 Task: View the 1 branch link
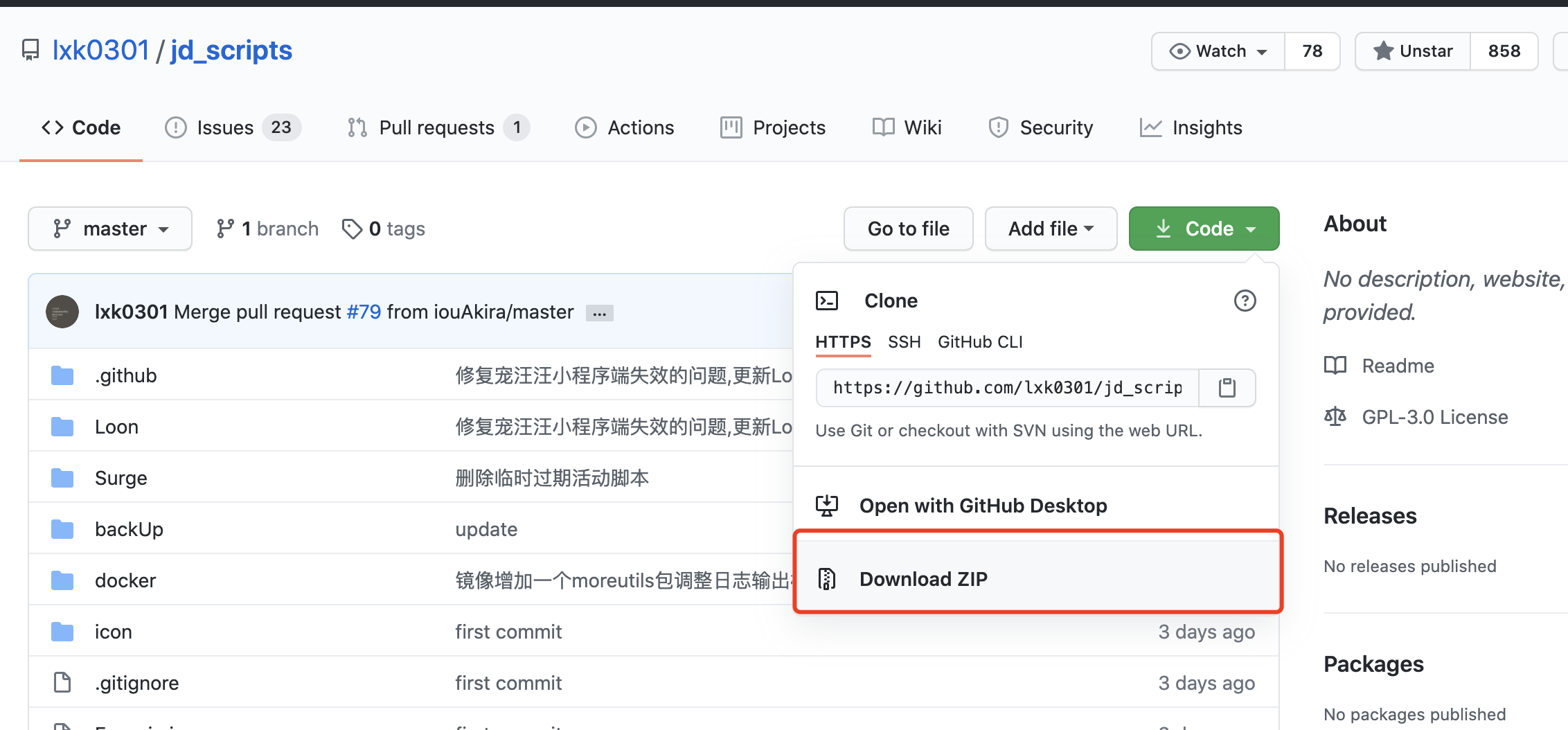(267, 229)
